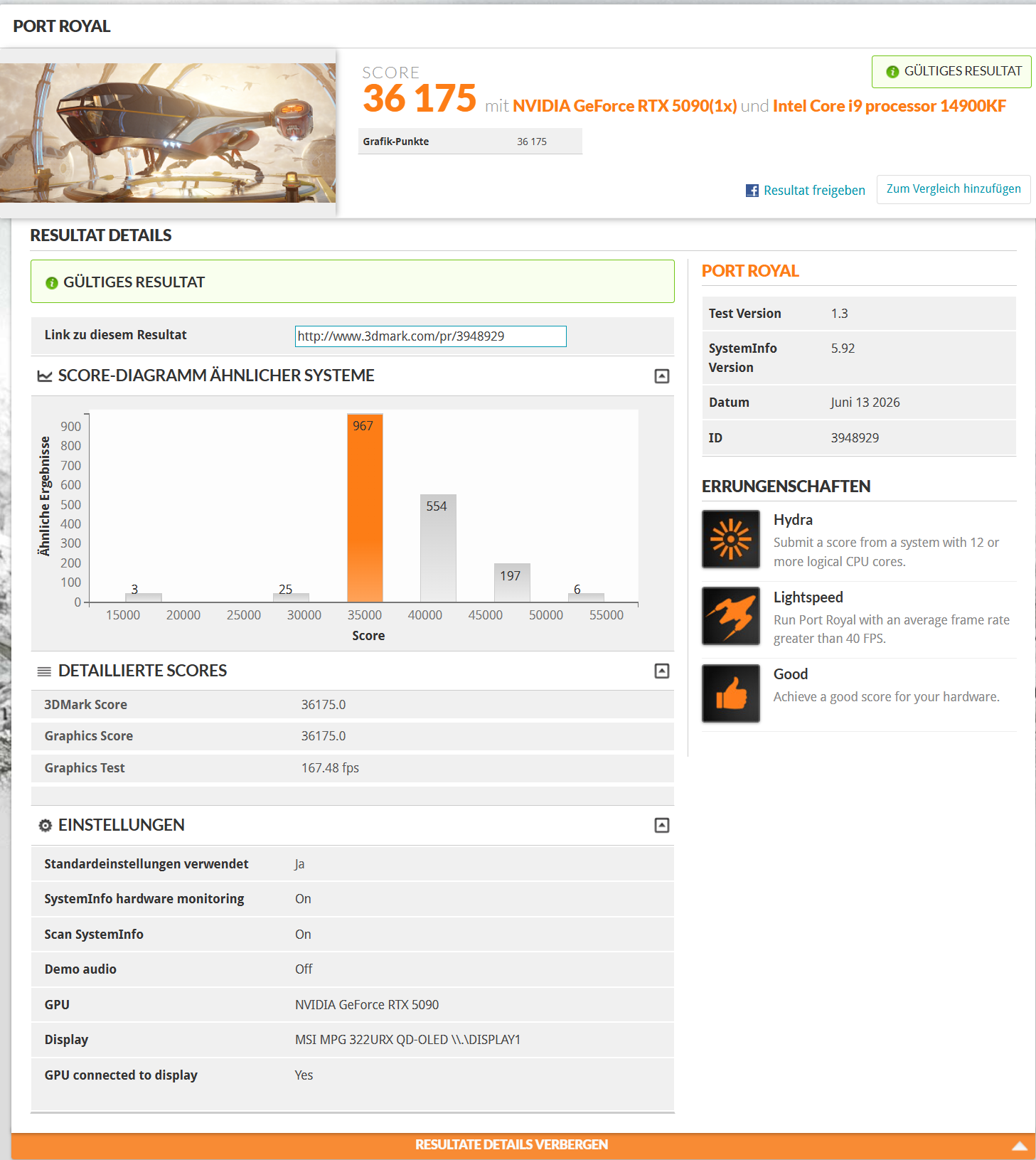Click the SystemInfo Version value 5.92

tap(843, 348)
